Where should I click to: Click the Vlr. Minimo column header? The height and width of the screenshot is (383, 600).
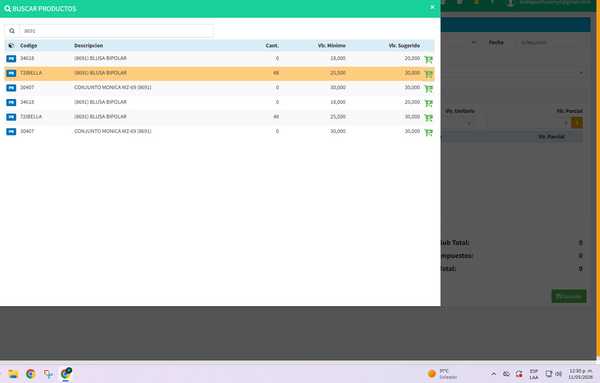click(x=331, y=46)
